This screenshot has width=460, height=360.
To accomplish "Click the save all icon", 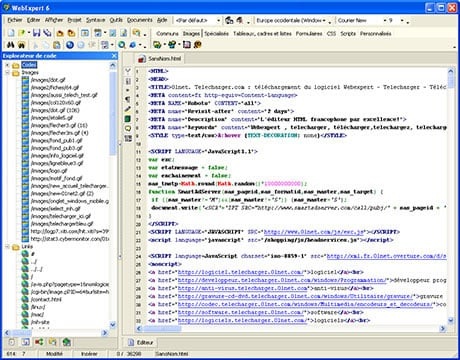I will click(x=47, y=33).
